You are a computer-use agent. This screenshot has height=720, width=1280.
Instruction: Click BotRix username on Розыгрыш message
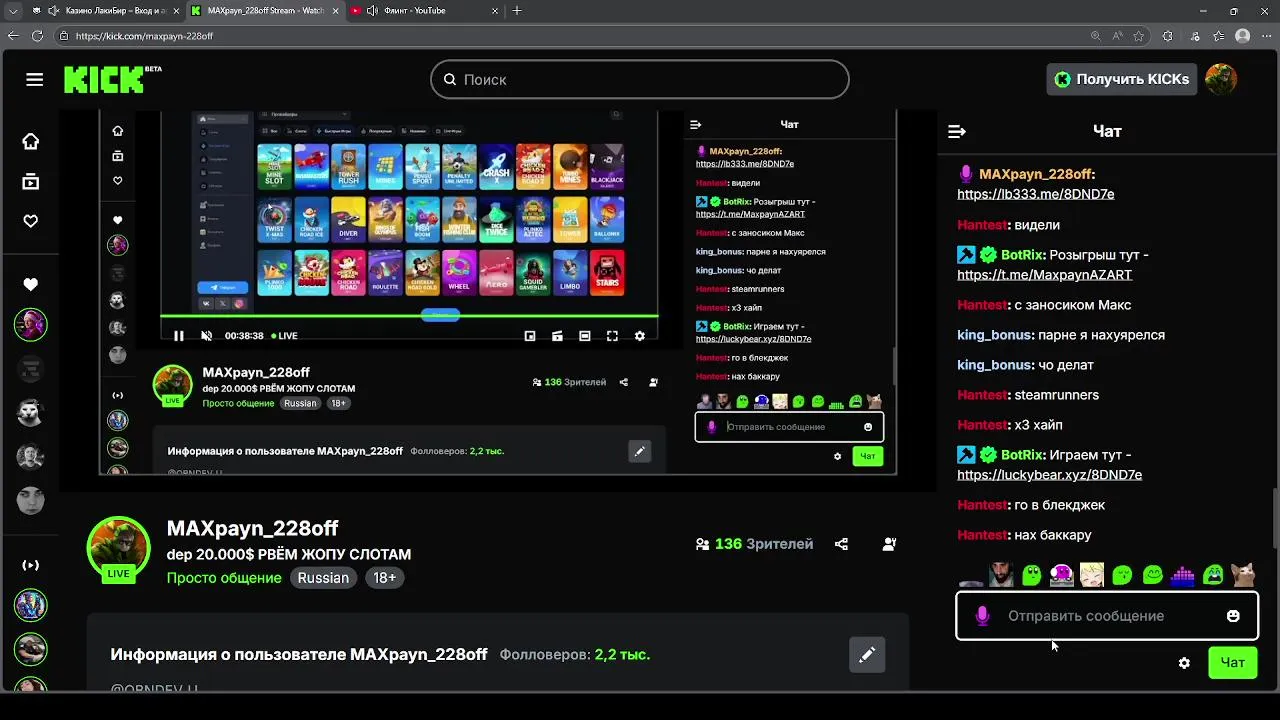point(1022,254)
